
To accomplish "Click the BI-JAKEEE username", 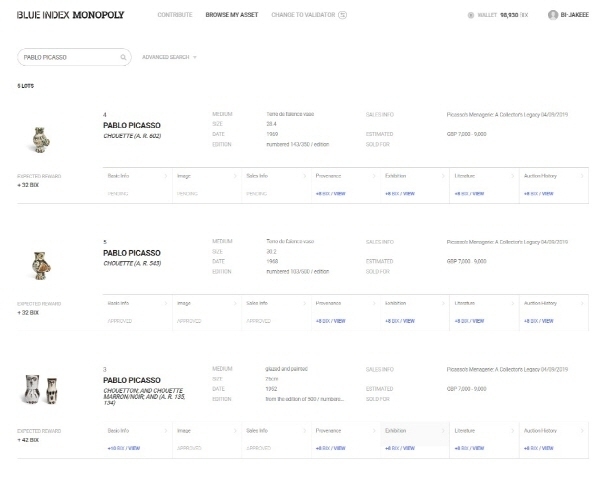I will coord(574,15).
